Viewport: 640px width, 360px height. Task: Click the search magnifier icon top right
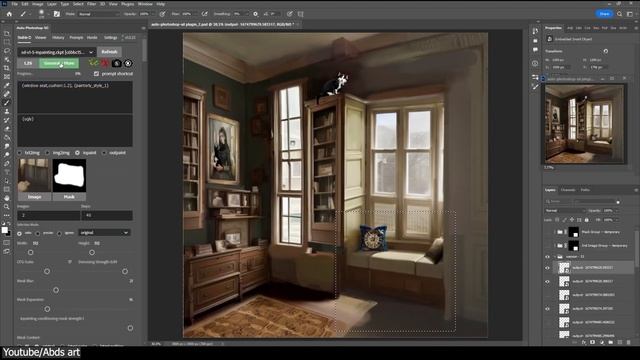pyautogui.click(x=620, y=14)
